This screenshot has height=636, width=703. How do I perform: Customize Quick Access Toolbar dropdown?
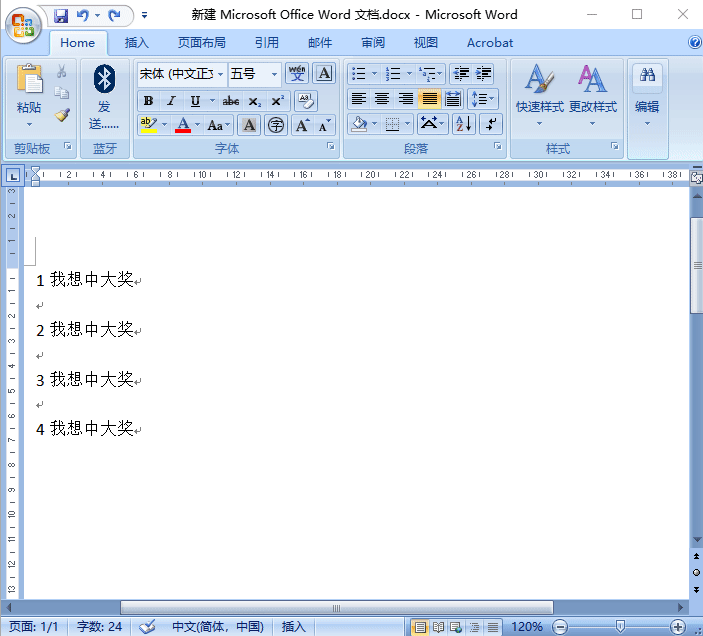pos(144,16)
